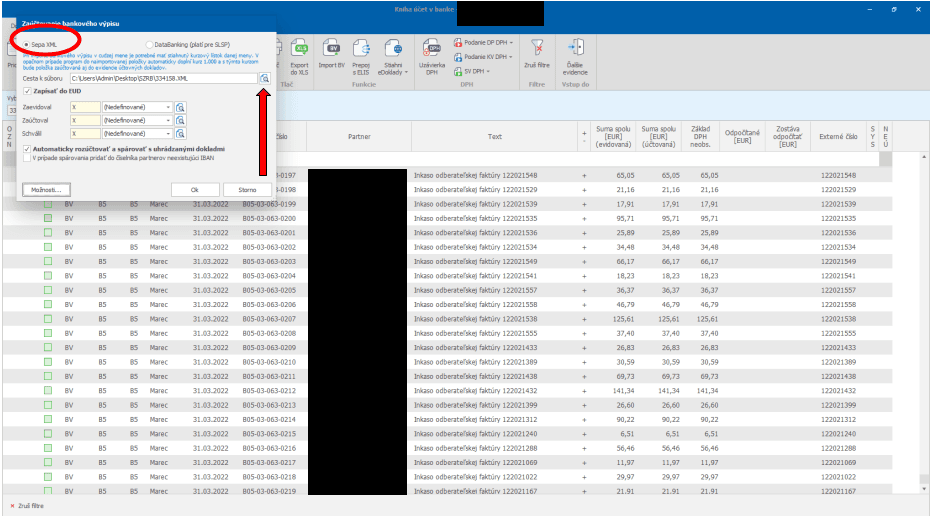Image resolution: width=931 pixels, height=516 pixels.
Task: Browse for the file path (Cesta k súboru)
Action: (x=264, y=78)
